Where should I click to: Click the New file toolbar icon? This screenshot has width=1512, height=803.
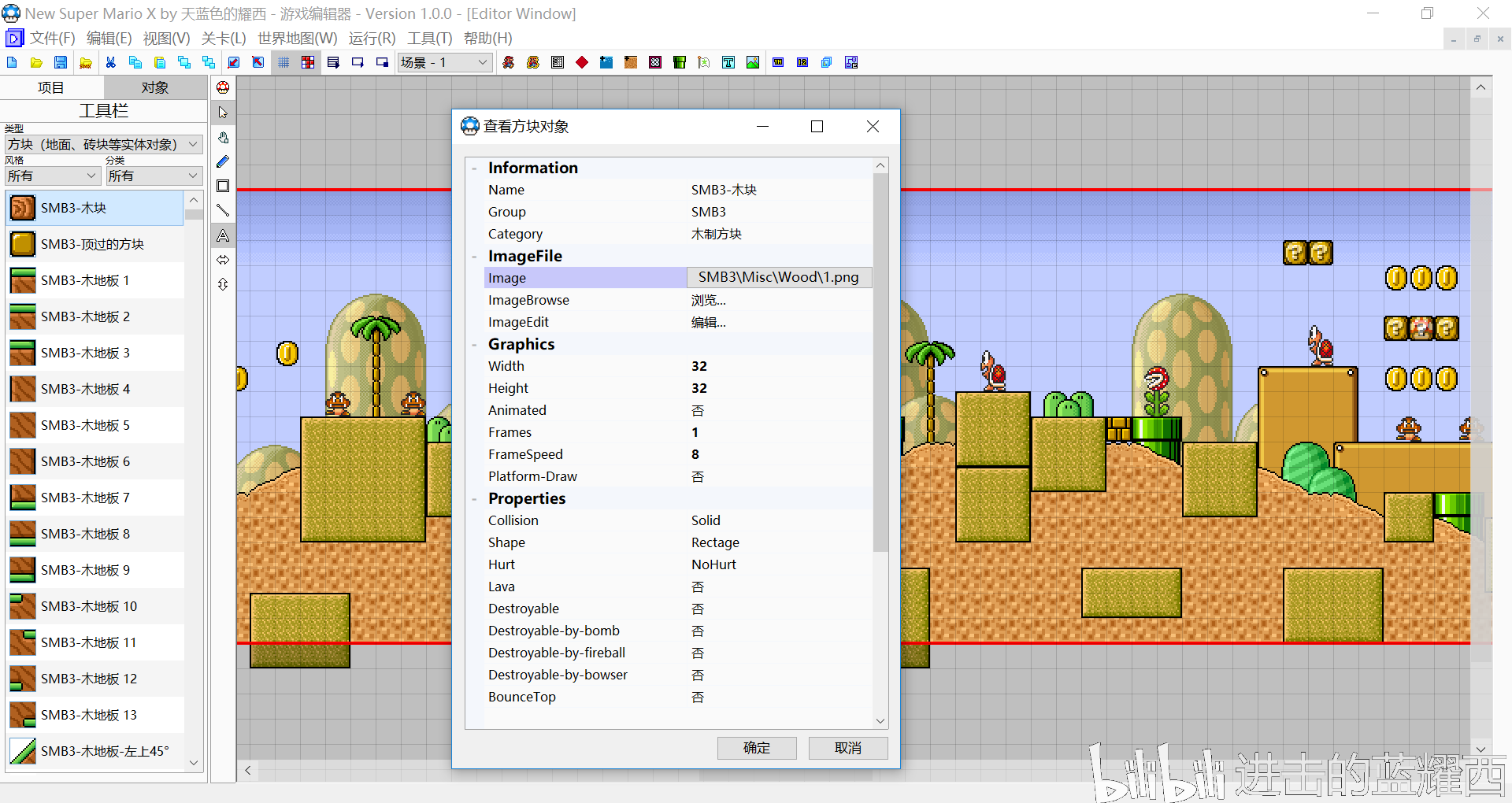point(11,63)
